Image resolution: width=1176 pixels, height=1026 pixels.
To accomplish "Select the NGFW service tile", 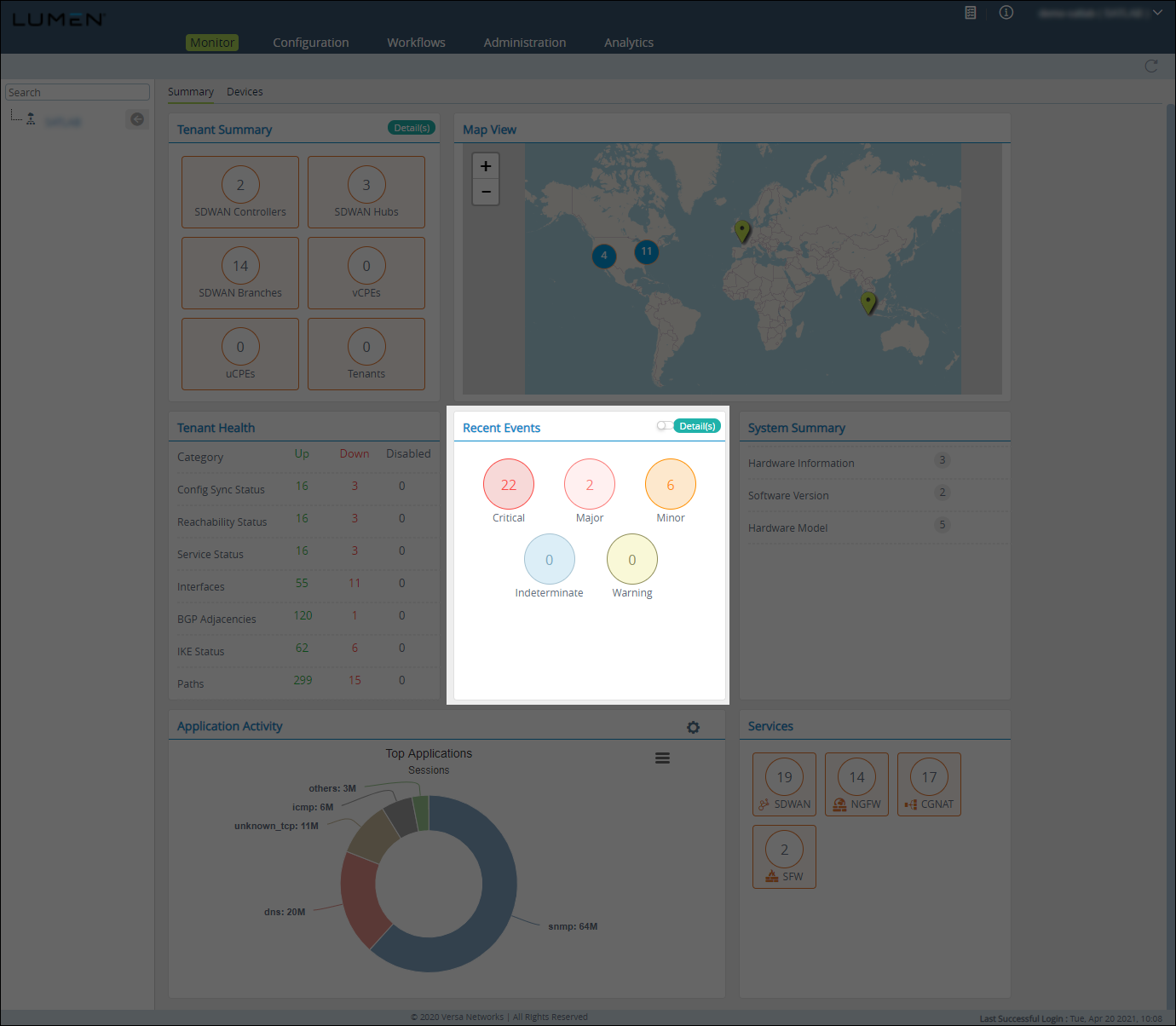I will click(x=856, y=785).
